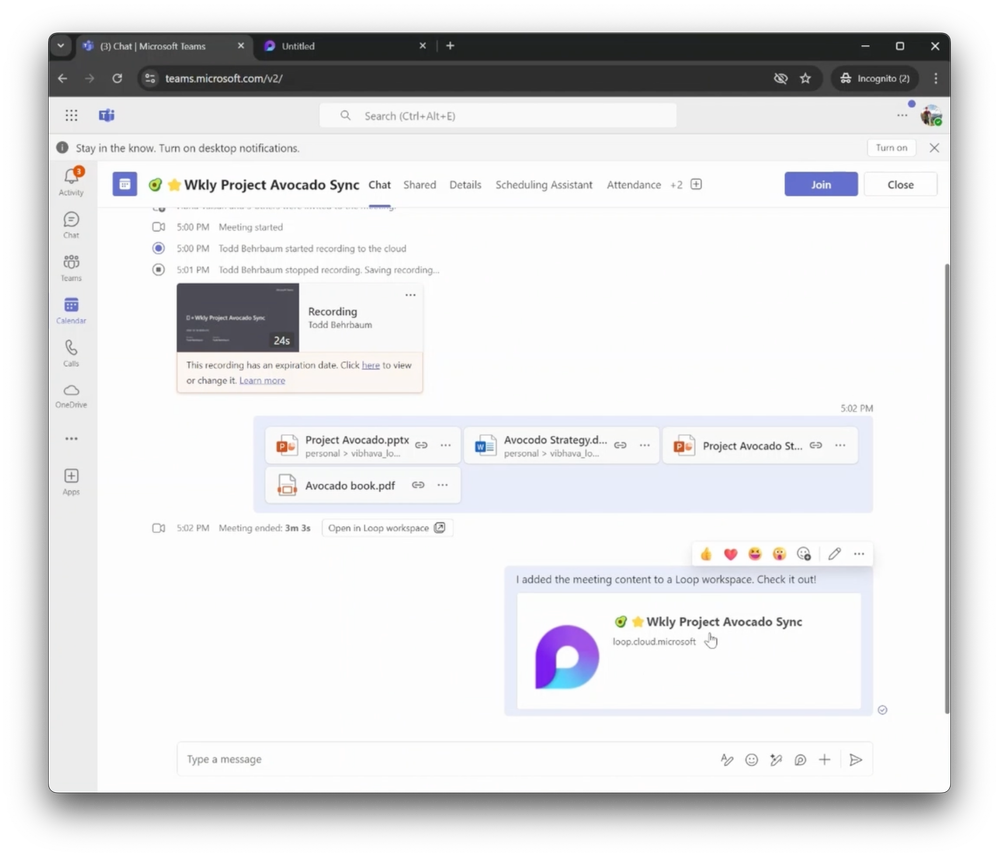The height and width of the screenshot is (857, 999).
Task: Join the Wkly Project Avocado Sync meeting
Action: [x=821, y=184]
